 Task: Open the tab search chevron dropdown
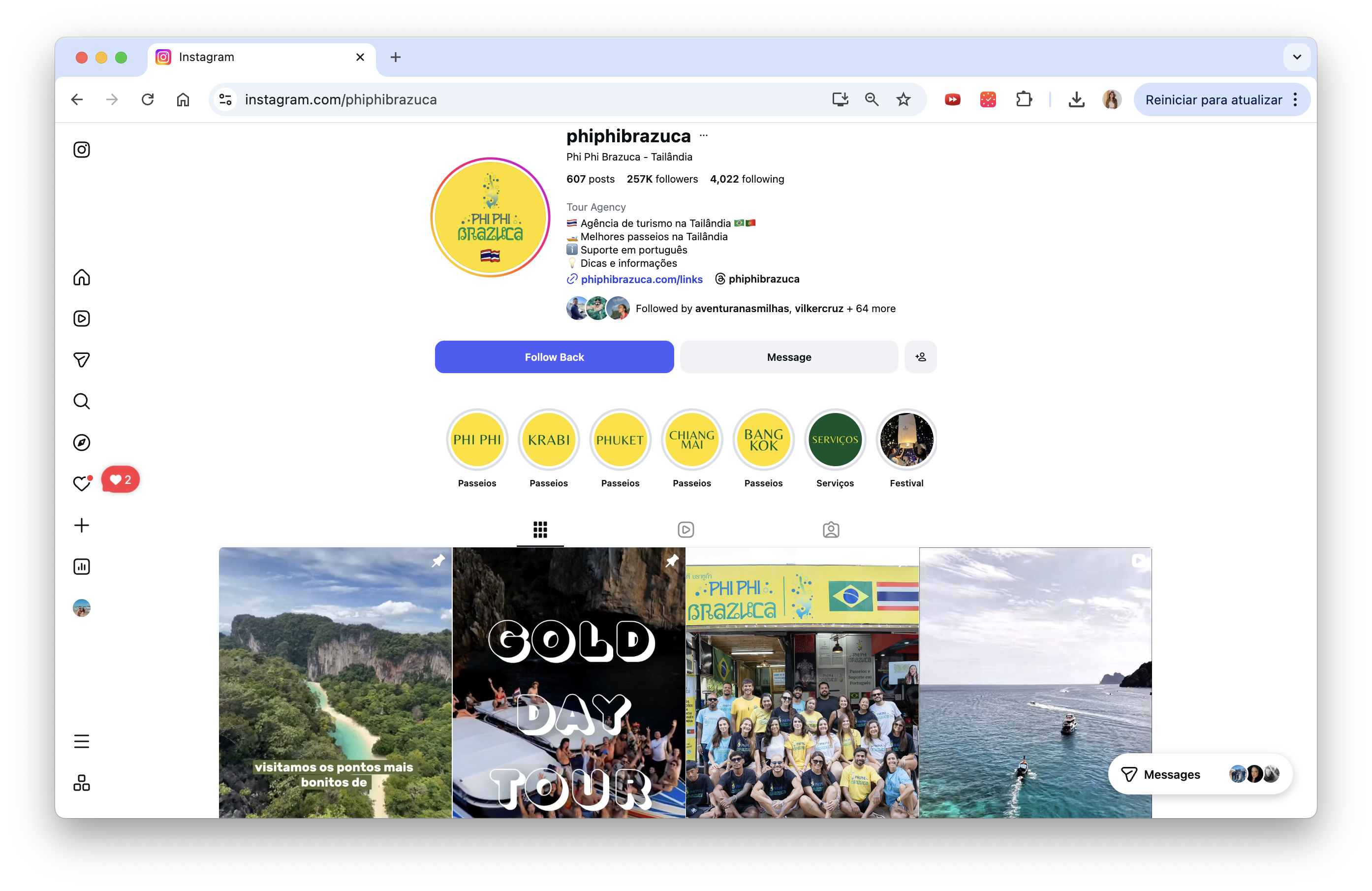[1297, 57]
